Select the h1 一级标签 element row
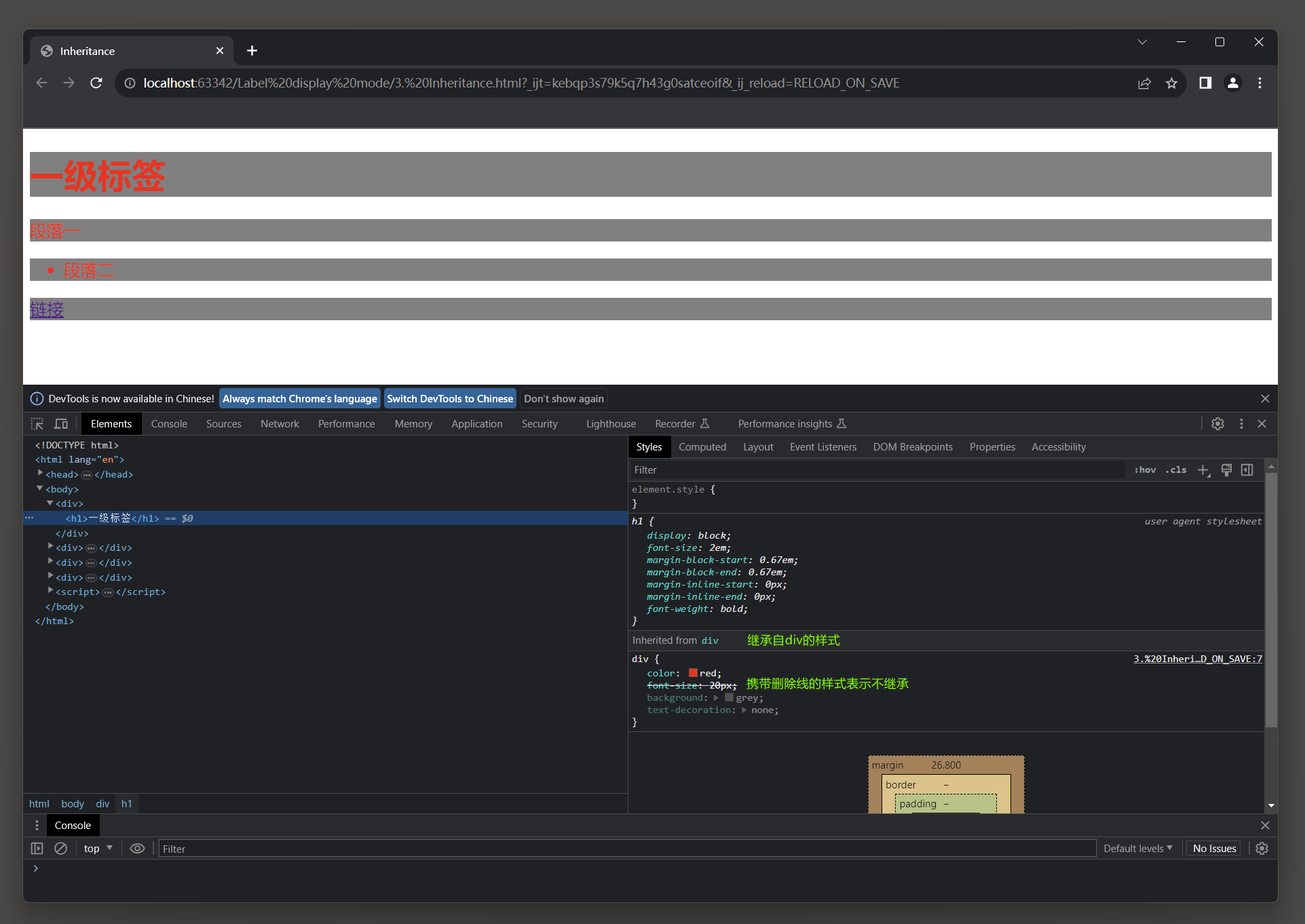This screenshot has height=924, width=1305. [326, 518]
